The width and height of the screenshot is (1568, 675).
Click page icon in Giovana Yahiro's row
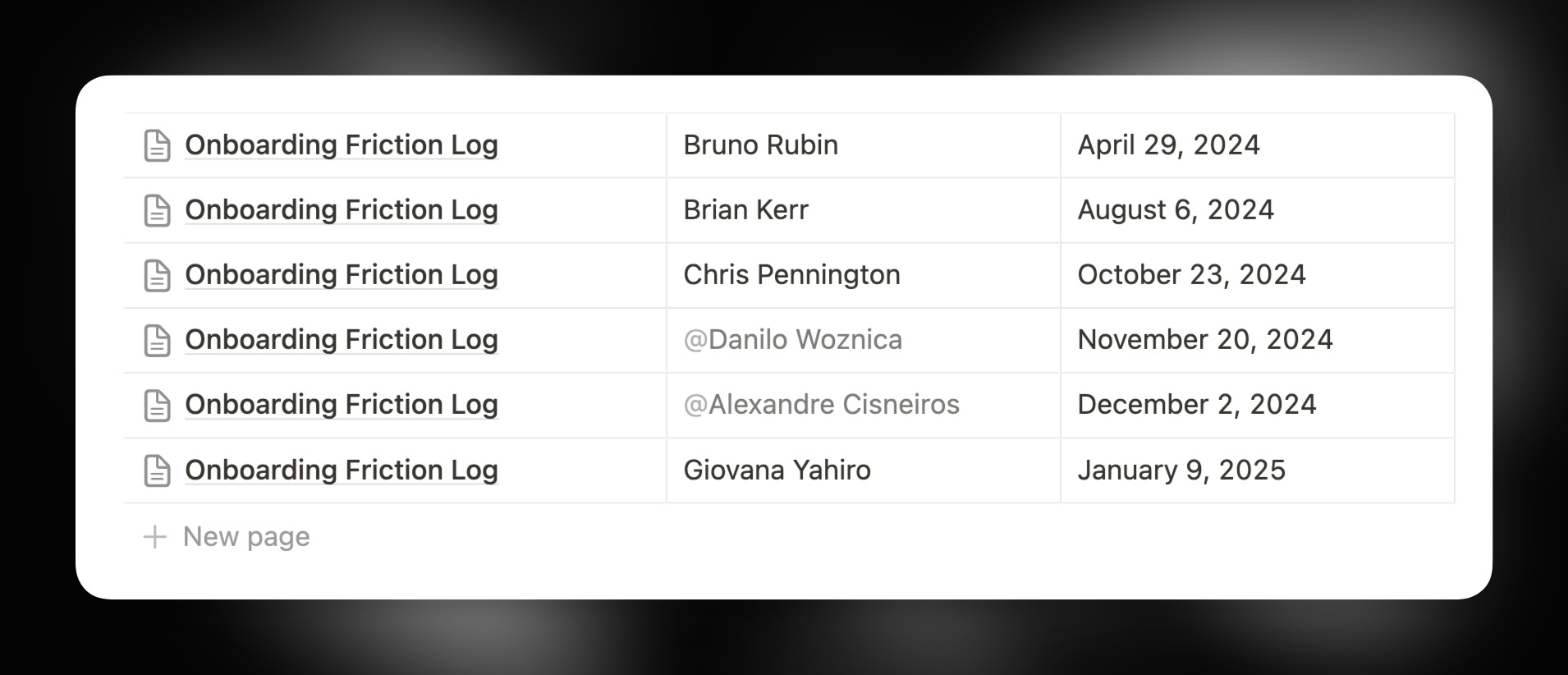click(157, 471)
